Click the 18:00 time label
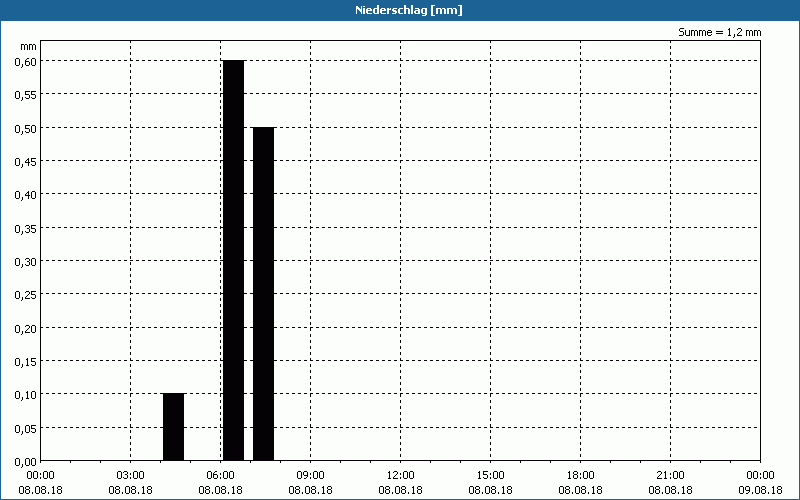The width and height of the screenshot is (800, 500). [x=581, y=476]
